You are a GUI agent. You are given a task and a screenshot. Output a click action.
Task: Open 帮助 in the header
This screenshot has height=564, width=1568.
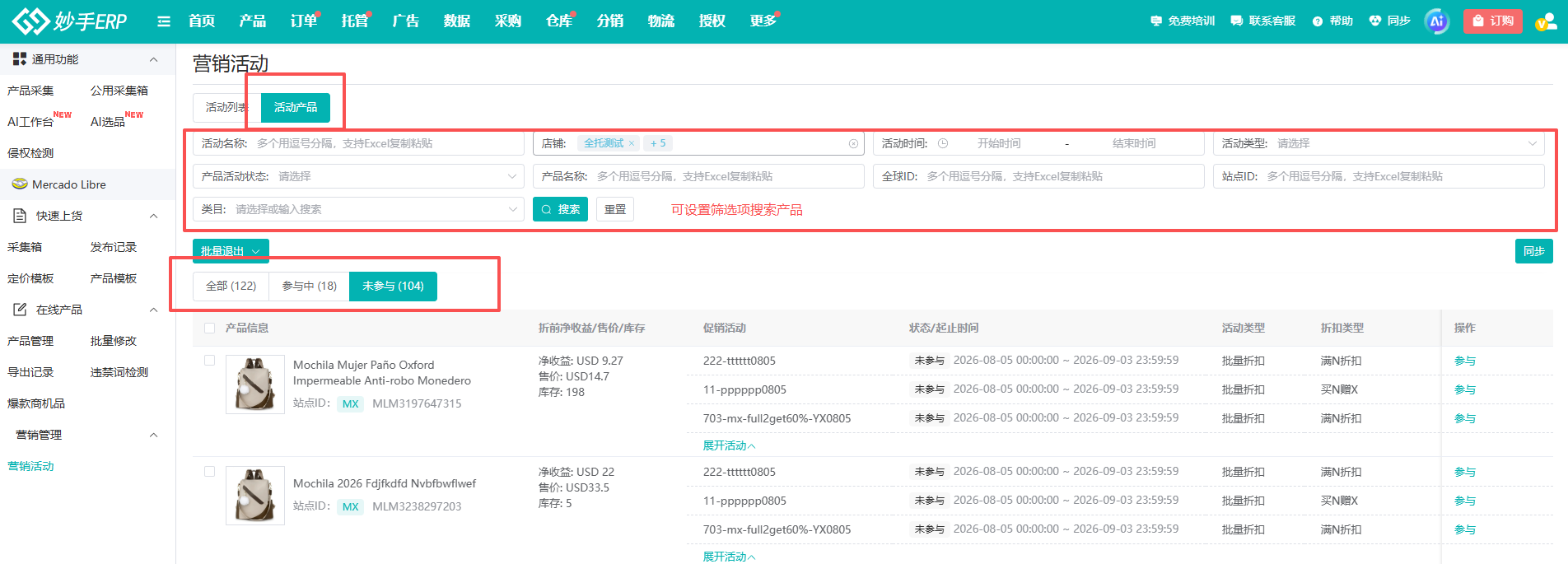pyautogui.click(x=1332, y=21)
